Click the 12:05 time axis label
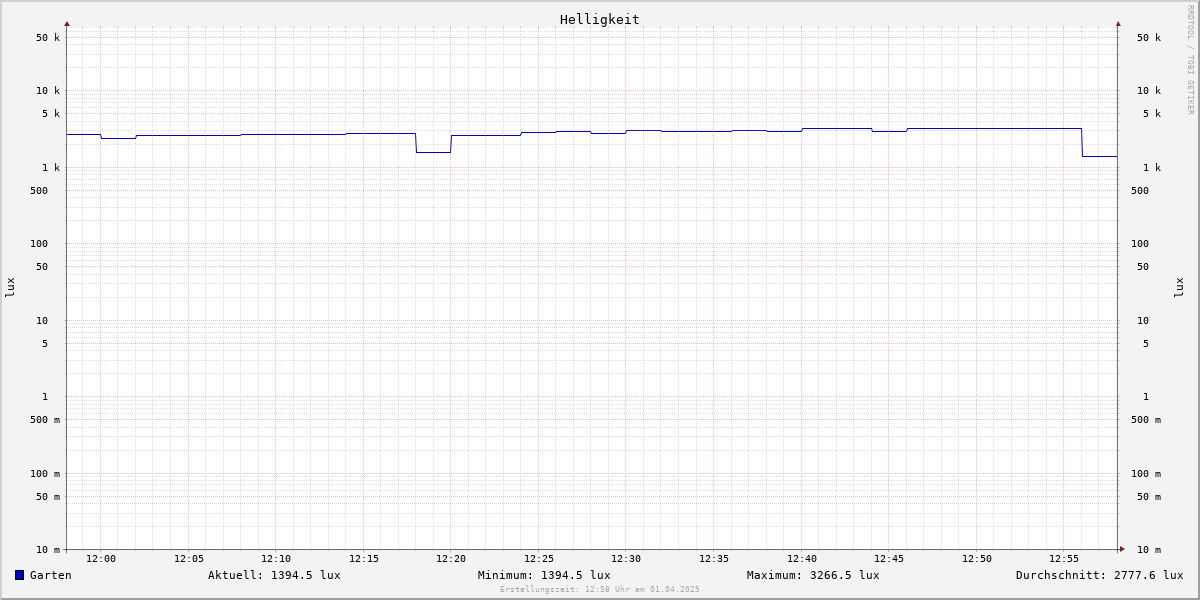Image resolution: width=1200 pixels, height=600 pixels. pyautogui.click(x=189, y=559)
